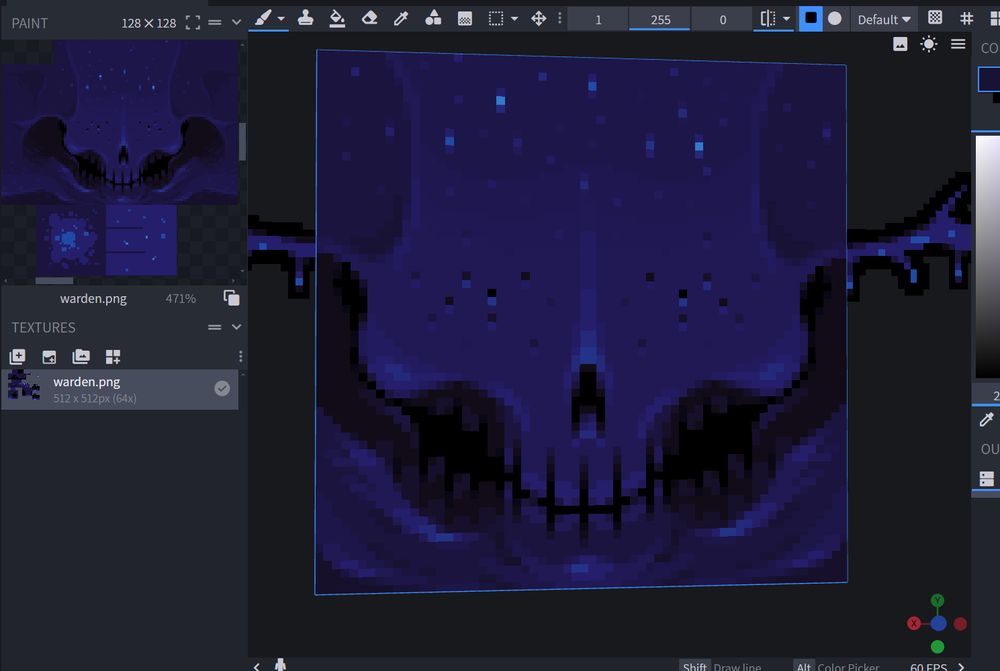Select the Paint Brush tool
This screenshot has height=671, width=1000.
click(x=262, y=18)
